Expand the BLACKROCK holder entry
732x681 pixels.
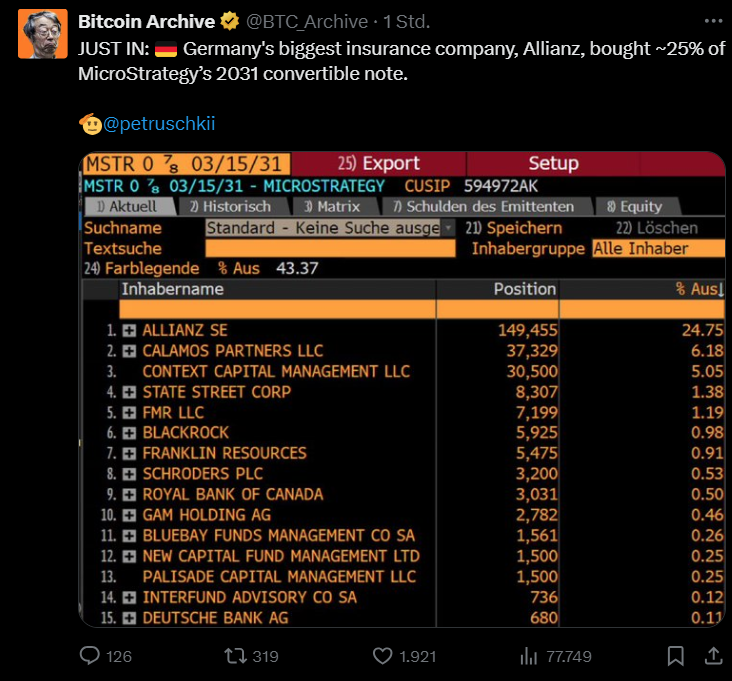pyautogui.click(x=130, y=433)
